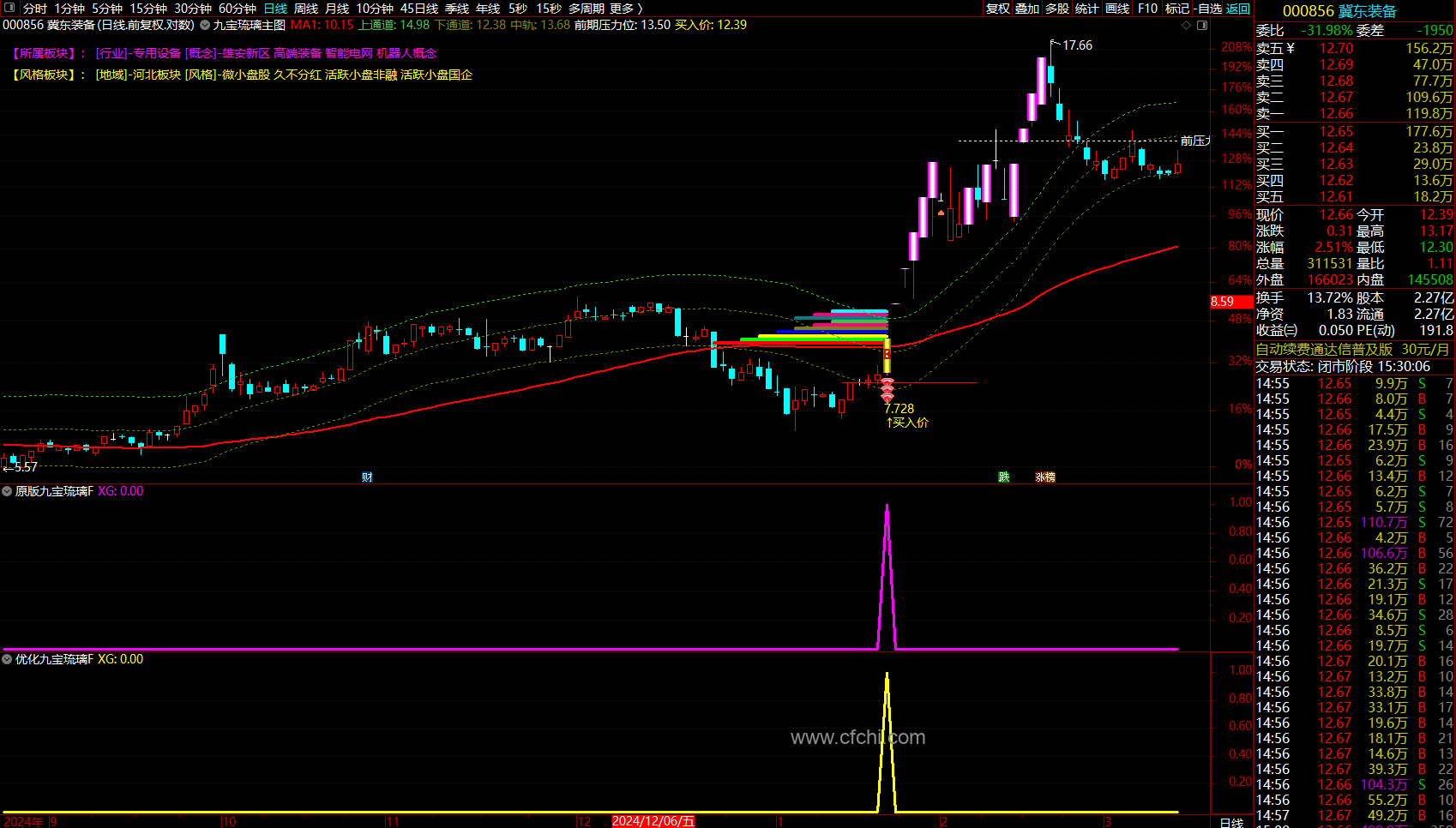Toggle the side panel icon beside the diamond

(1202, 25)
